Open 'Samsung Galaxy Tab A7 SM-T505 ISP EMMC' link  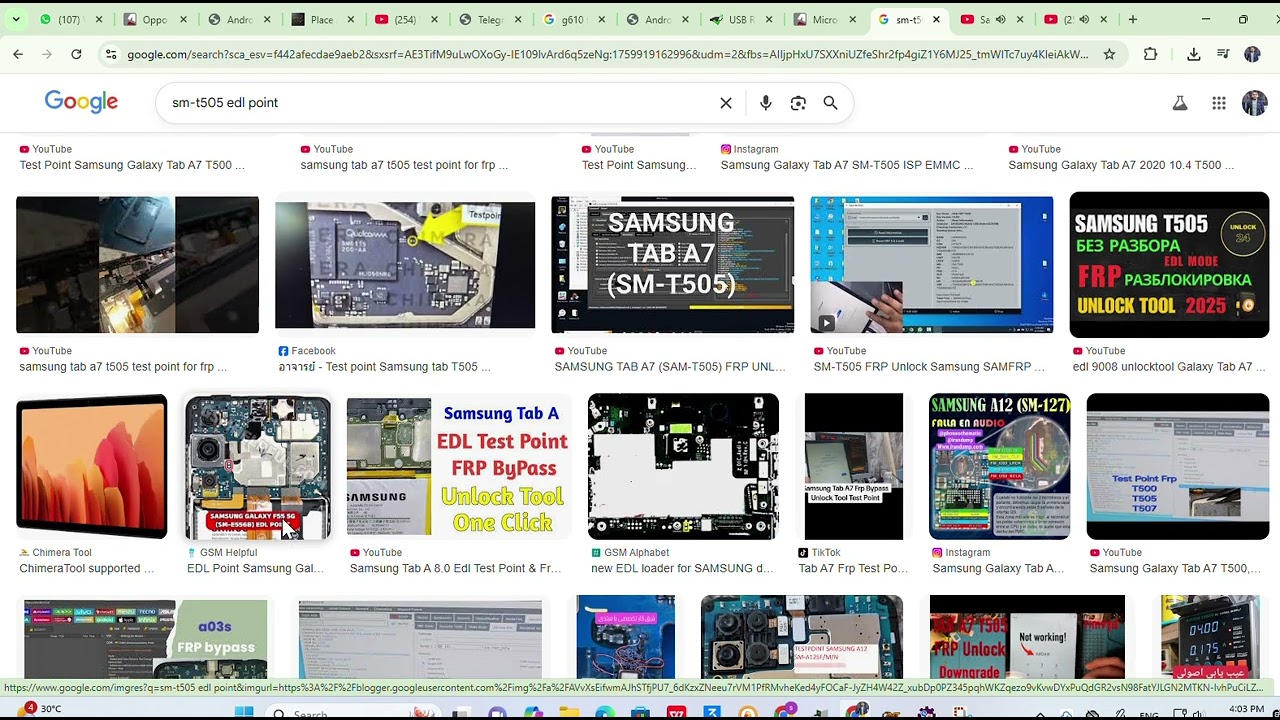click(x=847, y=165)
